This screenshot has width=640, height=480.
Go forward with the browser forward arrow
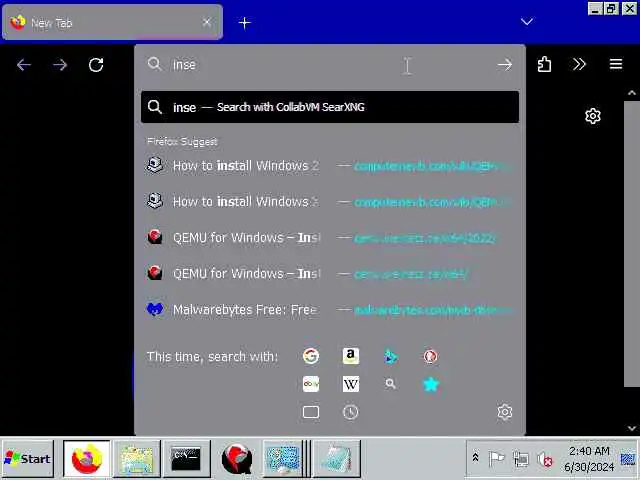click(x=60, y=64)
